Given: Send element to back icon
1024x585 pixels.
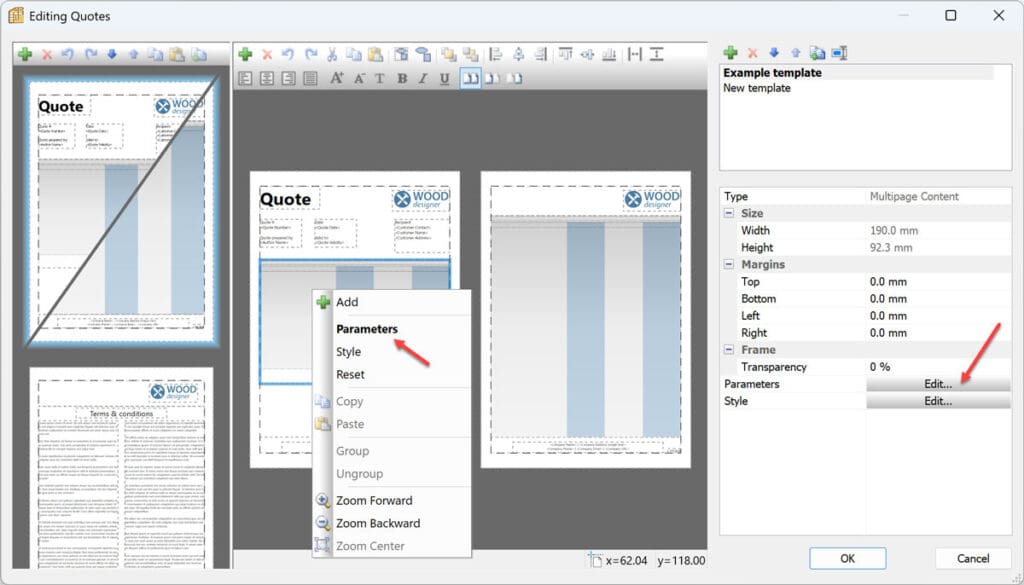Looking at the screenshot, I should 470,54.
